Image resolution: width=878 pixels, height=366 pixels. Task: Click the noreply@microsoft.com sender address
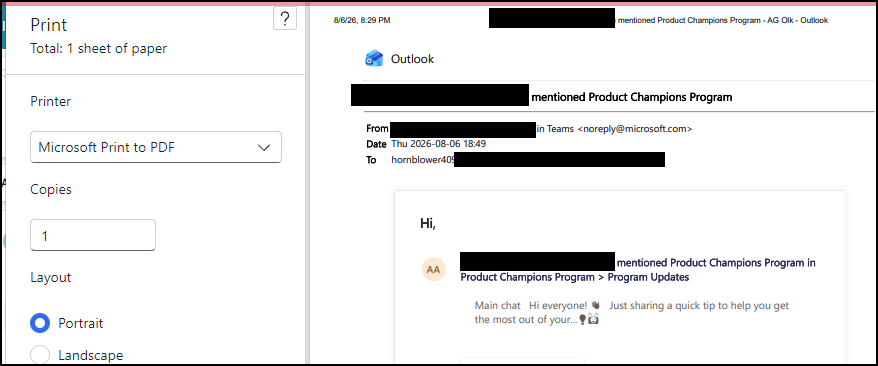pos(634,129)
